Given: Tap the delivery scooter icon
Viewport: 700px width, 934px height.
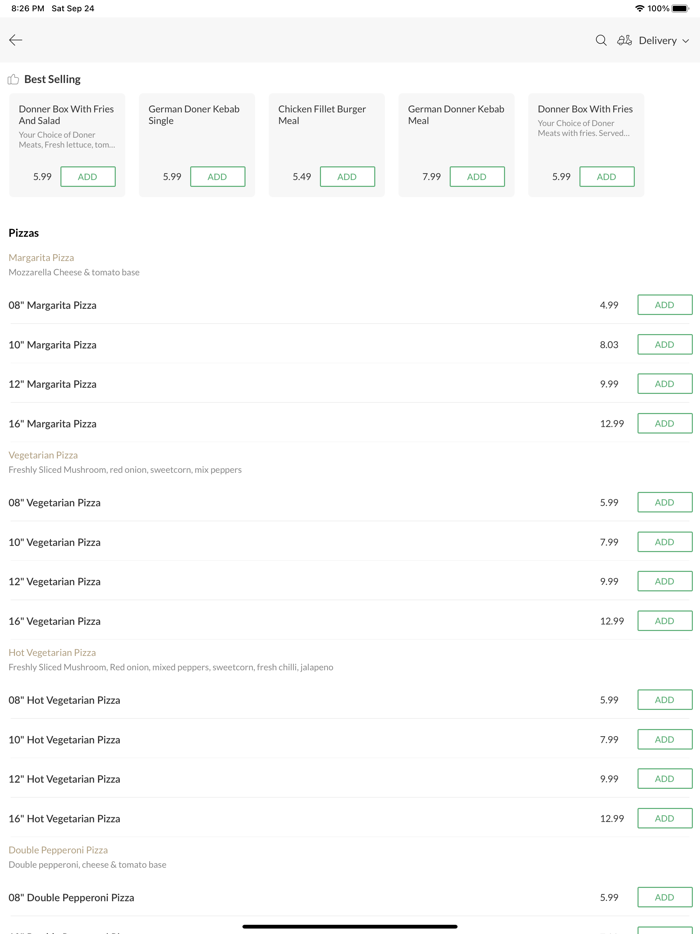Looking at the screenshot, I should pyautogui.click(x=624, y=40).
